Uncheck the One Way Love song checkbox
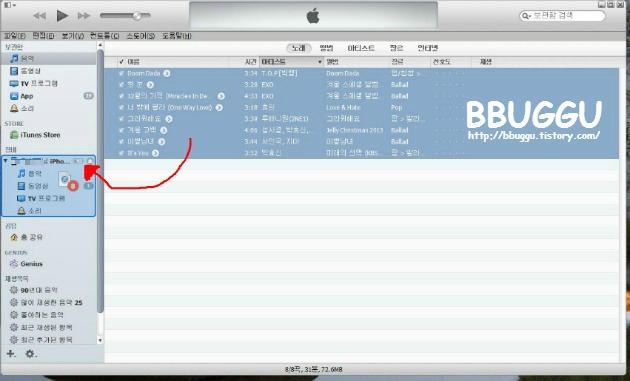The height and width of the screenshot is (381, 630). coord(121,108)
